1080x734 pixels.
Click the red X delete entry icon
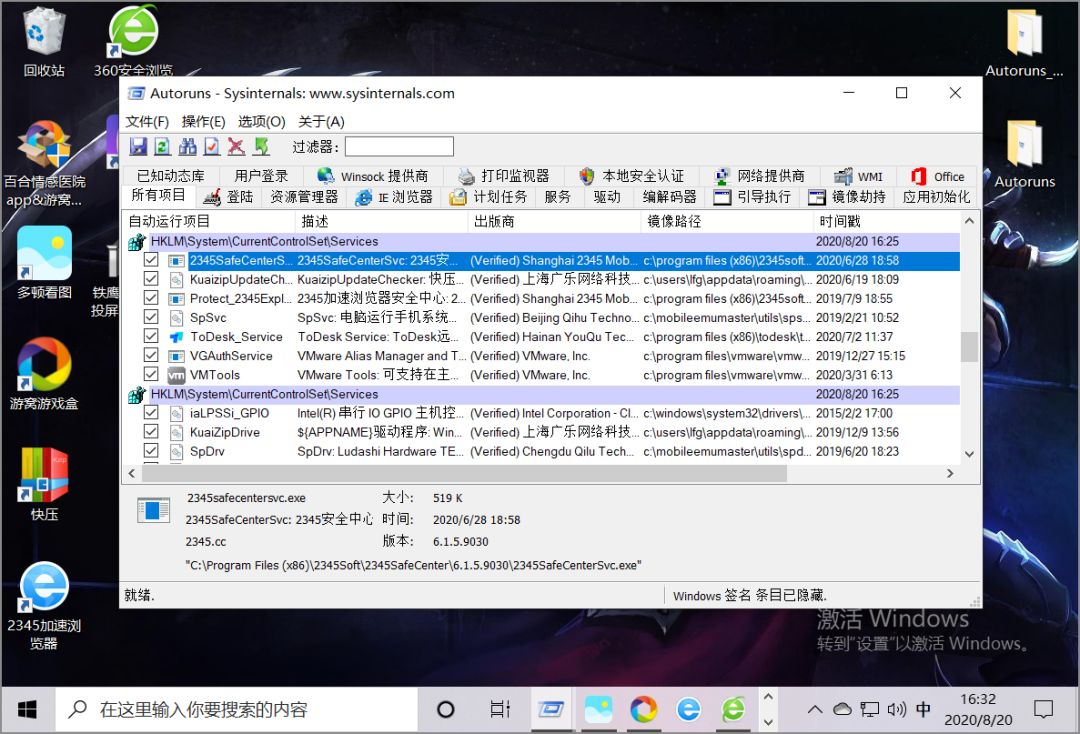pos(236,147)
